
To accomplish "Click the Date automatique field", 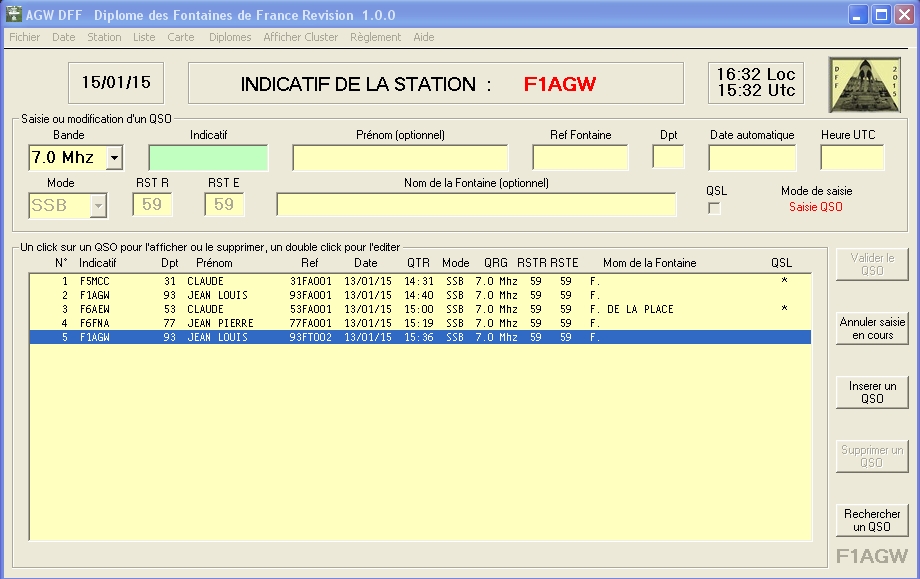I will tap(752, 158).
